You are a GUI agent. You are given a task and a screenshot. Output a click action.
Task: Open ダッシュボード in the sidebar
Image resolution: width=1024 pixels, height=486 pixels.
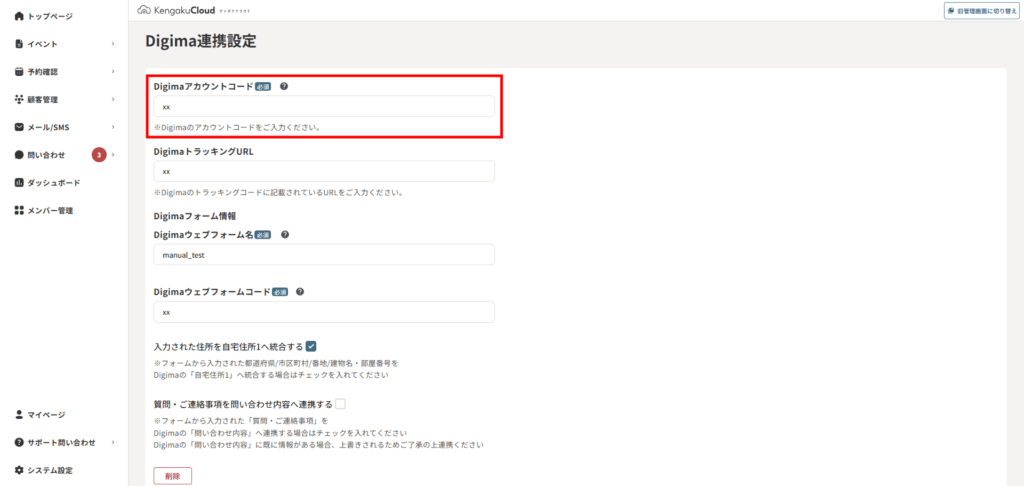(54, 183)
